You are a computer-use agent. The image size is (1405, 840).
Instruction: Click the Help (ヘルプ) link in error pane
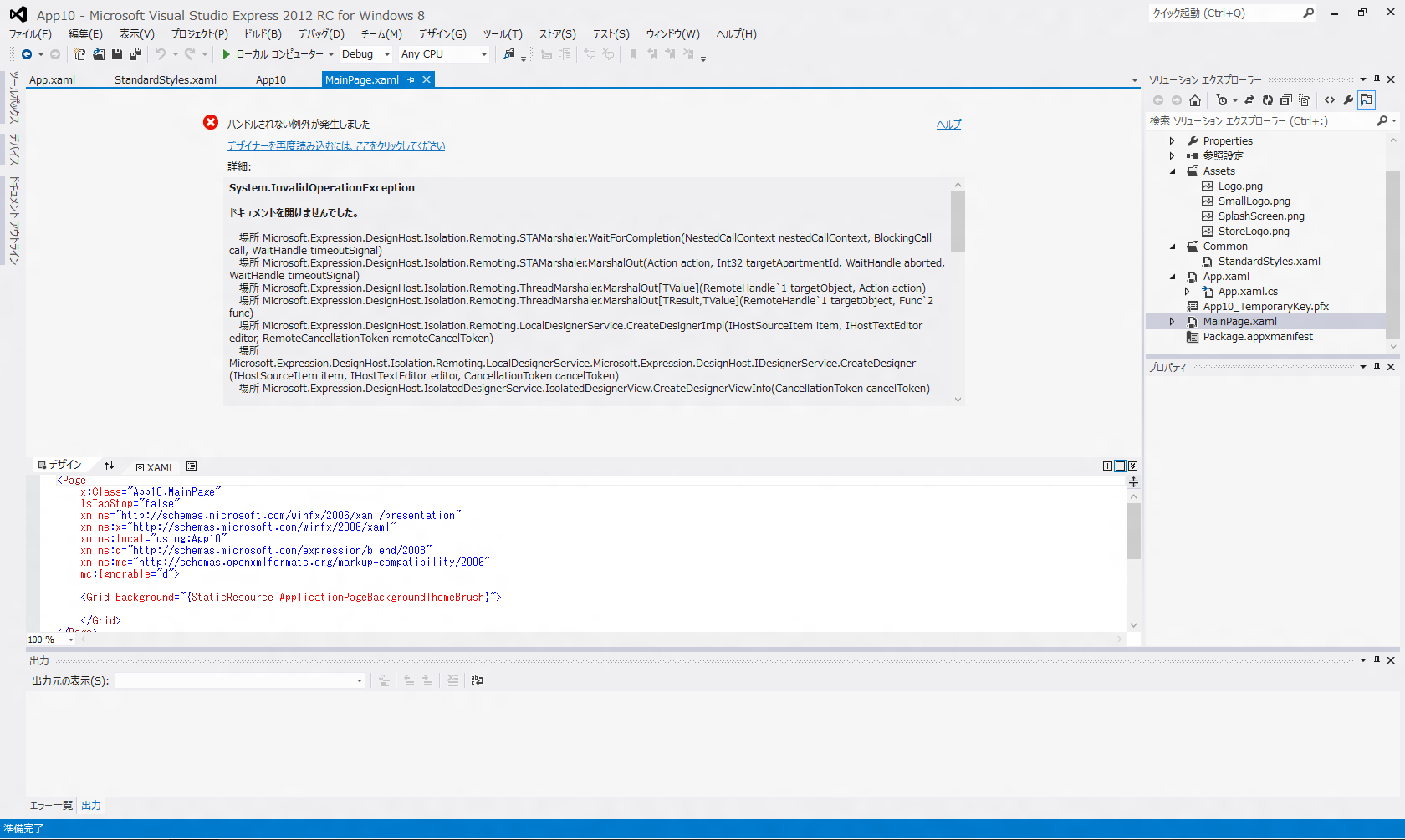pyautogui.click(x=948, y=125)
